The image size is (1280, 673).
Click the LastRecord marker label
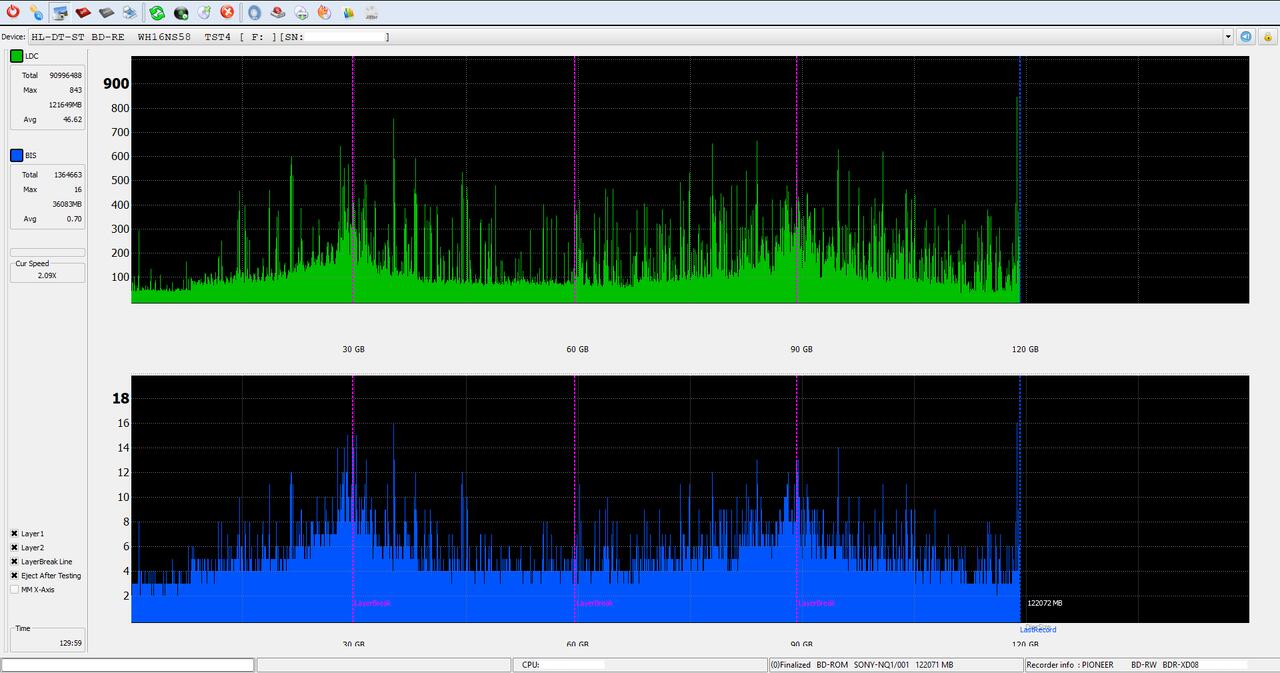click(x=1038, y=629)
